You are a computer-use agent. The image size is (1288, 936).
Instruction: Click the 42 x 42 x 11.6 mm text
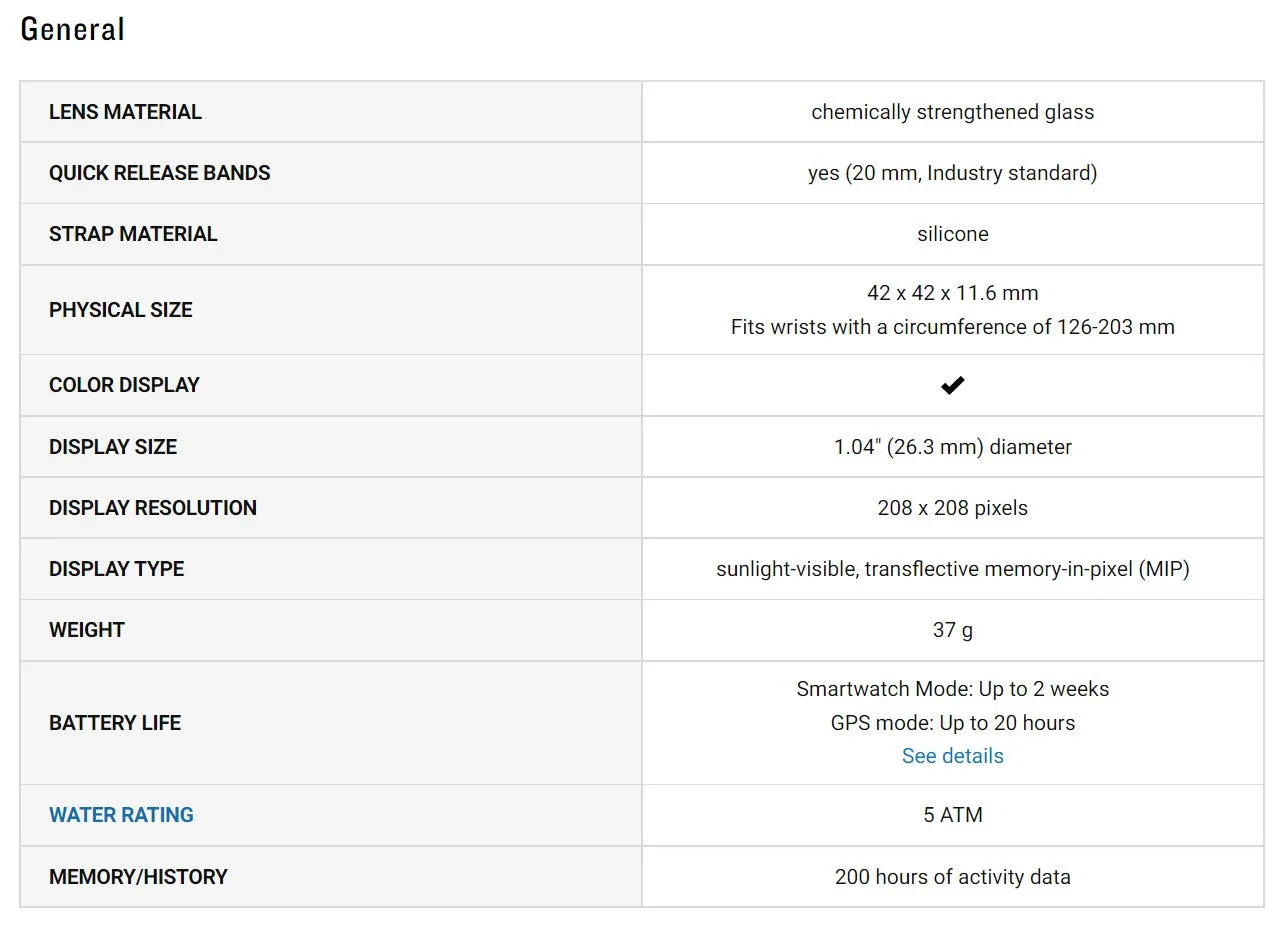952,293
